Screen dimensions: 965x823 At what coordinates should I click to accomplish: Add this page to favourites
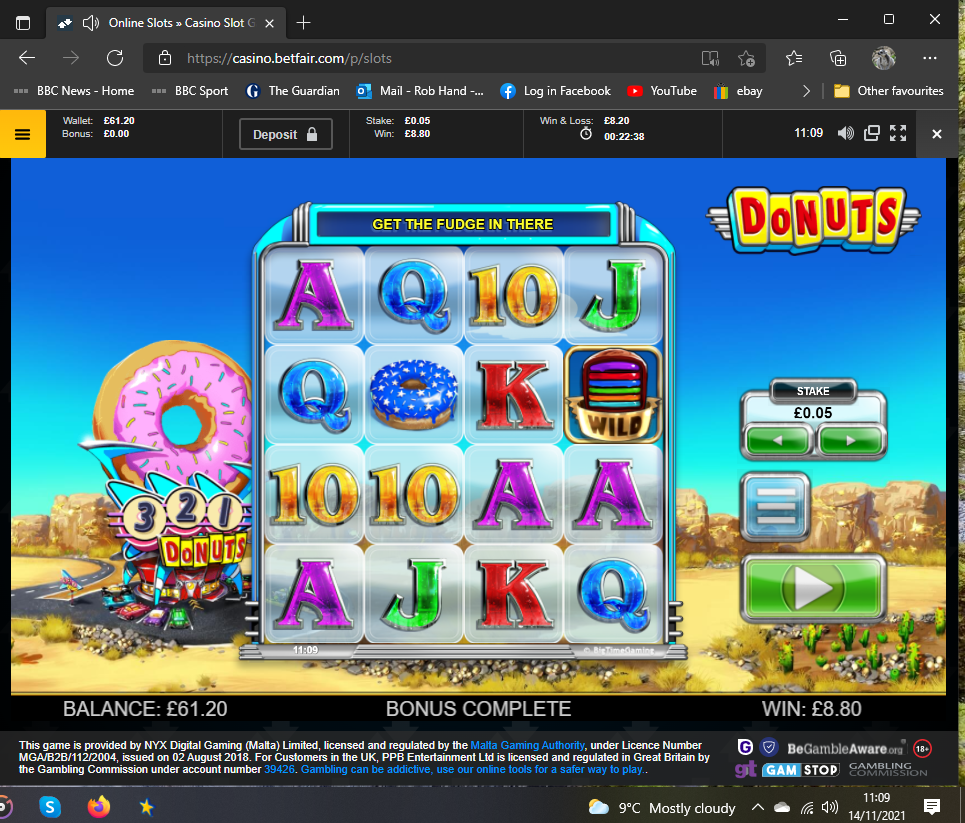(x=747, y=58)
